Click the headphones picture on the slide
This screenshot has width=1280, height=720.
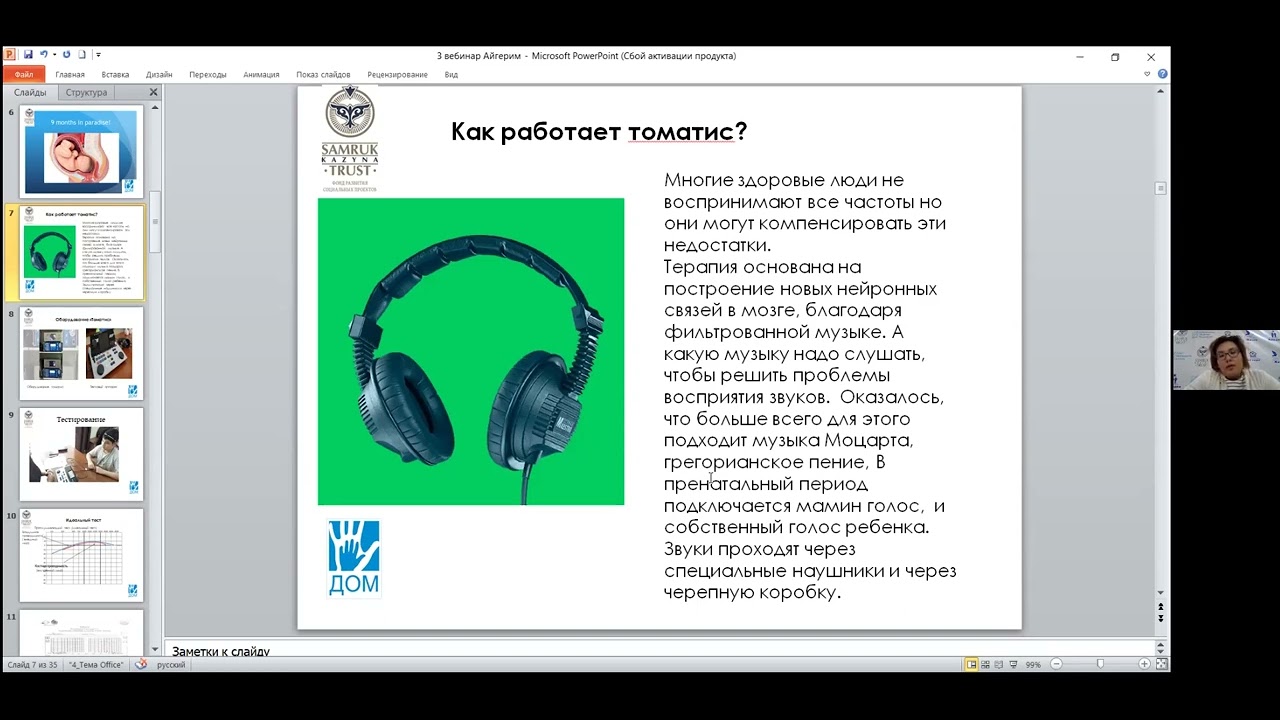pos(471,351)
